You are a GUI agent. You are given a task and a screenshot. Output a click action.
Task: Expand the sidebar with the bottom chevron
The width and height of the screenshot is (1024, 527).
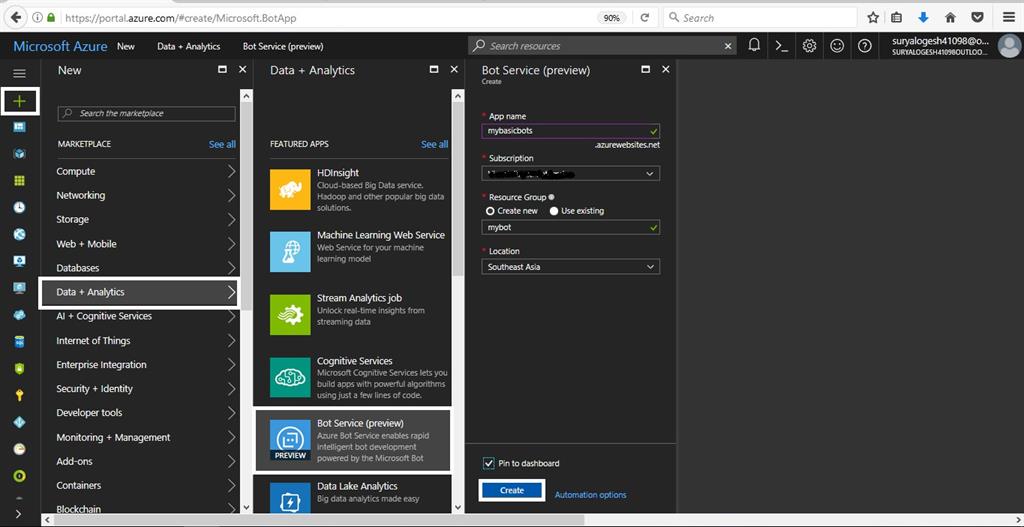[18, 514]
